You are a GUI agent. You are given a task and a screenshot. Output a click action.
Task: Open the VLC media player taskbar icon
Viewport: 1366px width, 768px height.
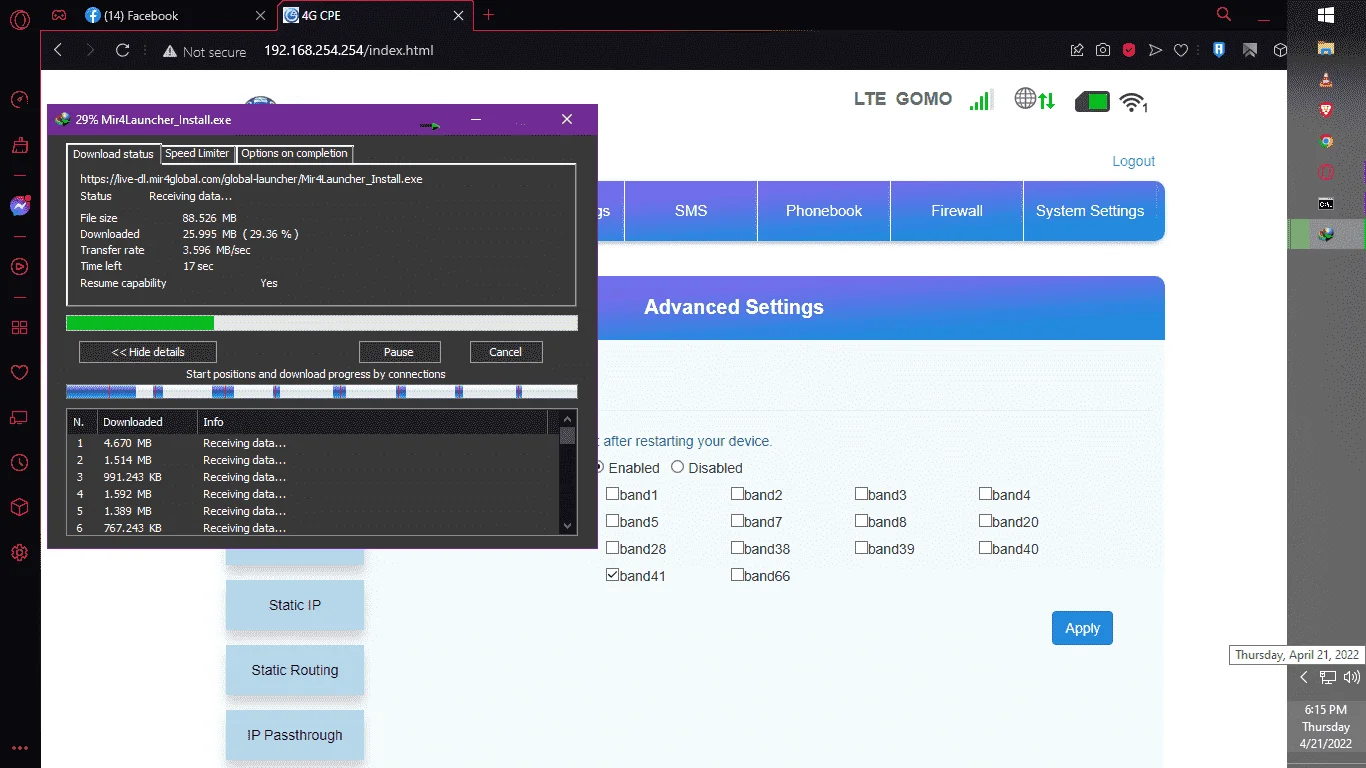[x=1326, y=79]
